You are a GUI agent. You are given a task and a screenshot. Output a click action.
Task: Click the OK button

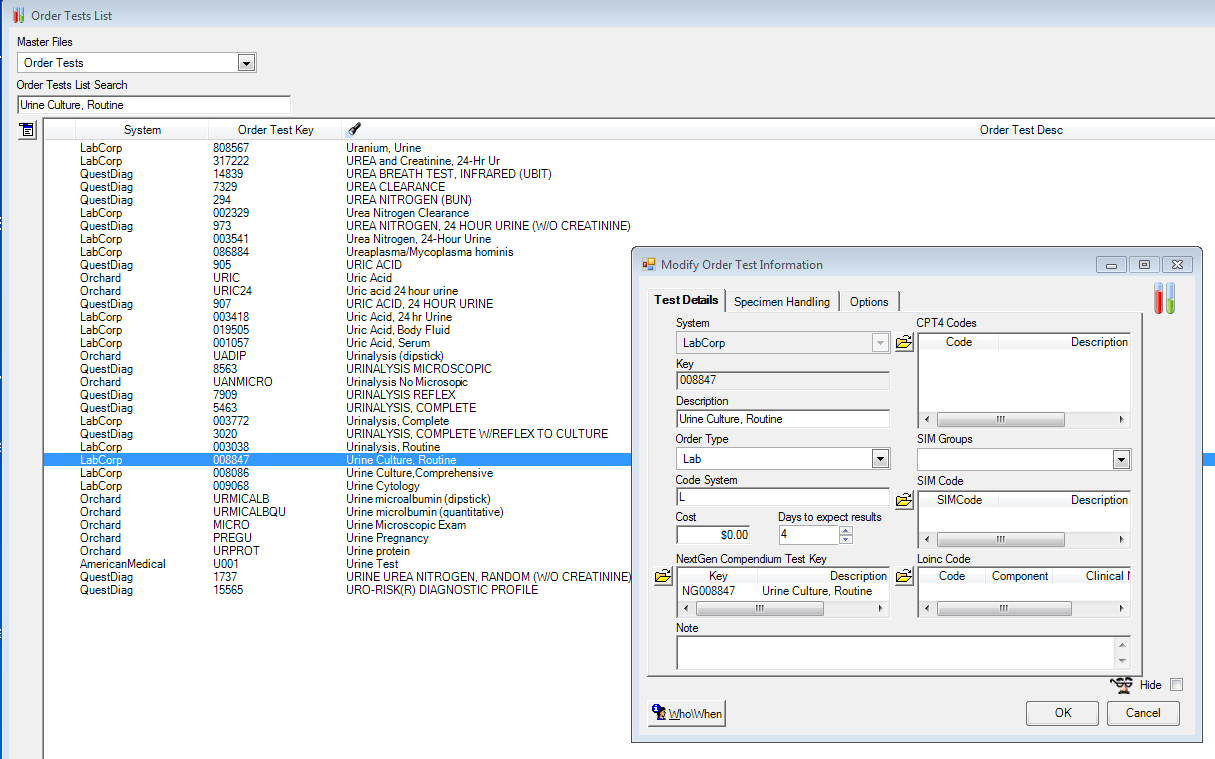coord(1063,713)
